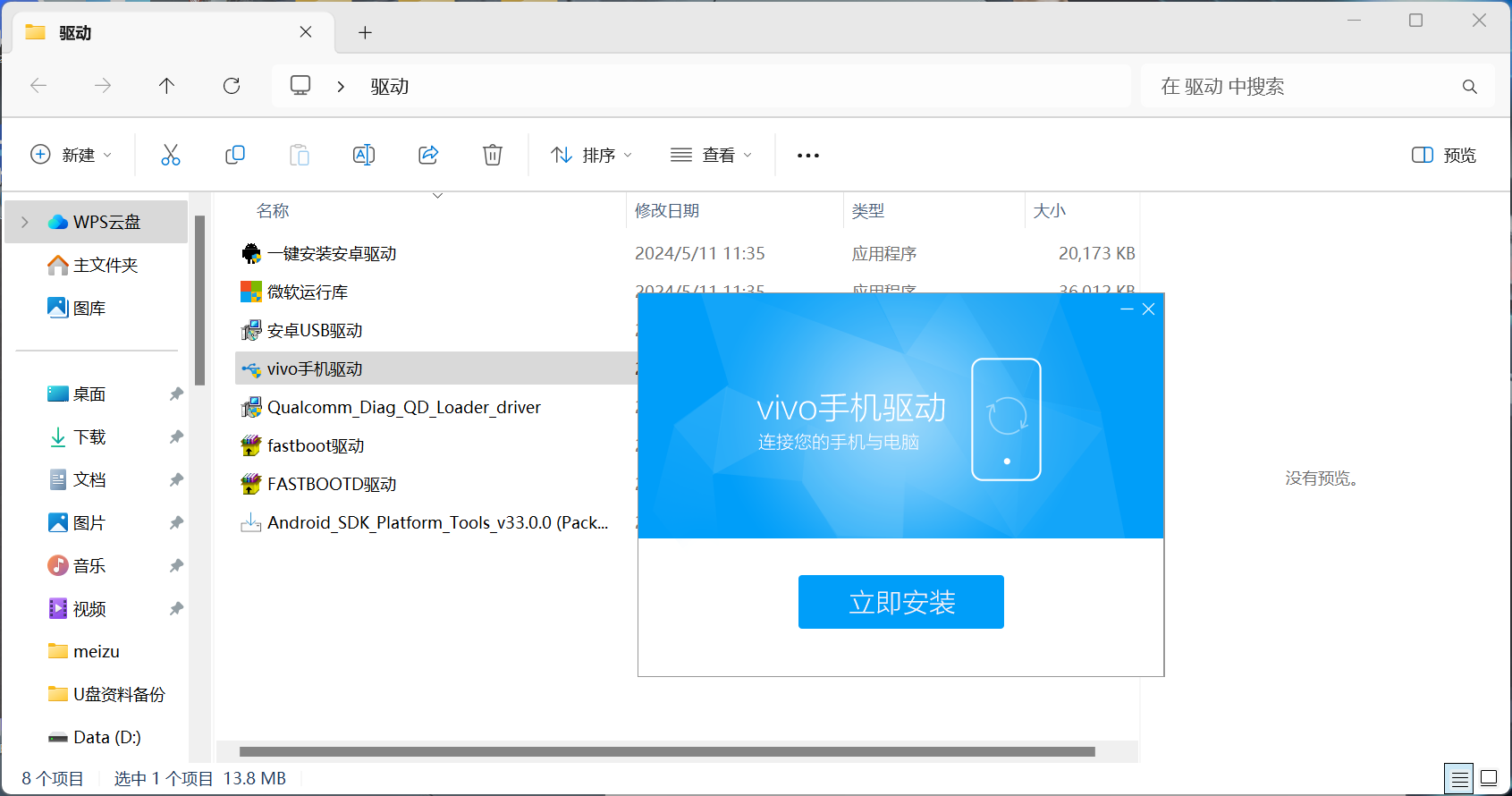The image size is (1512, 796).
Task: Close the 驱动 tab
Action: (x=306, y=32)
